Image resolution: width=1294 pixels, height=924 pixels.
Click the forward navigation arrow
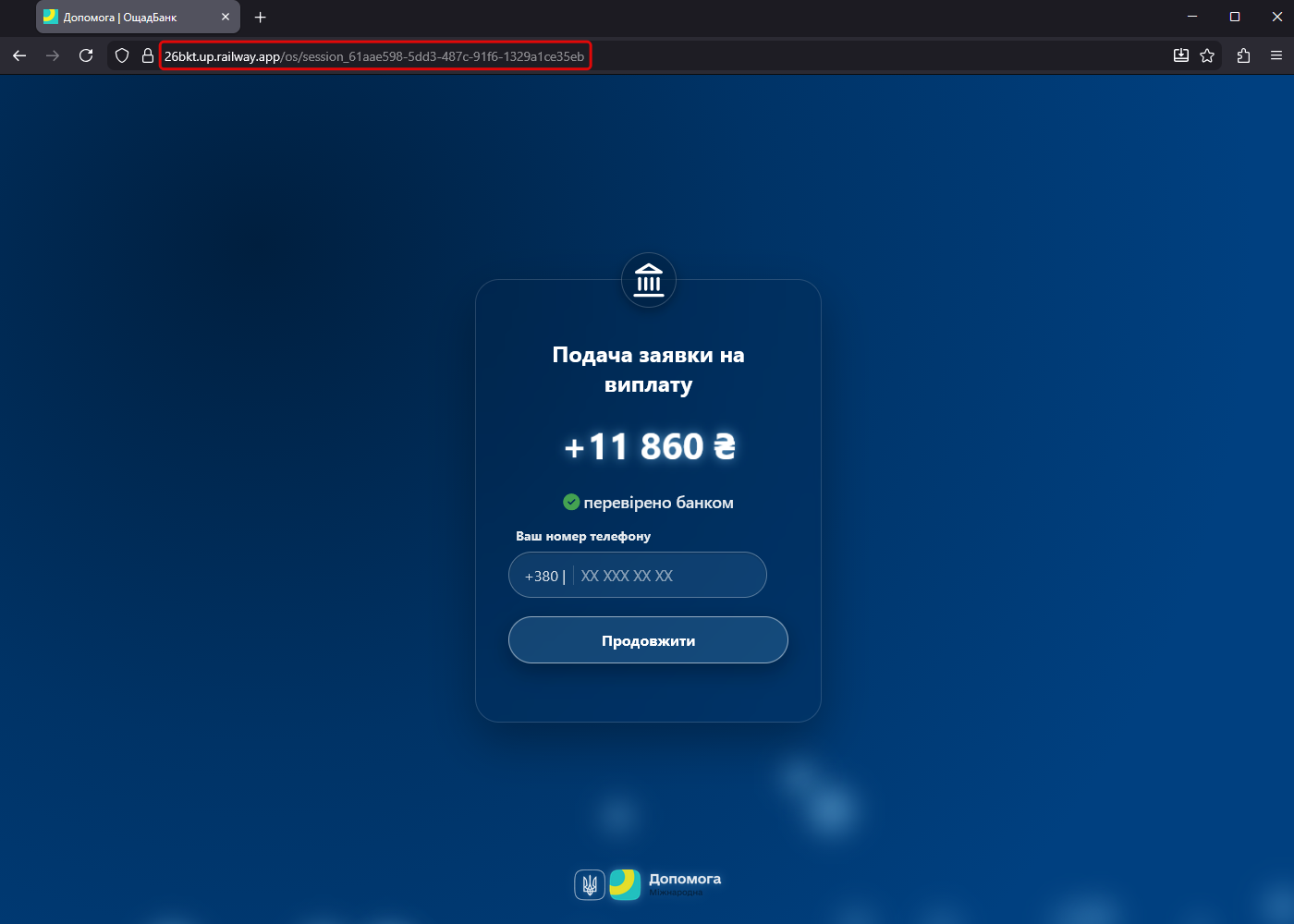tap(53, 56)
